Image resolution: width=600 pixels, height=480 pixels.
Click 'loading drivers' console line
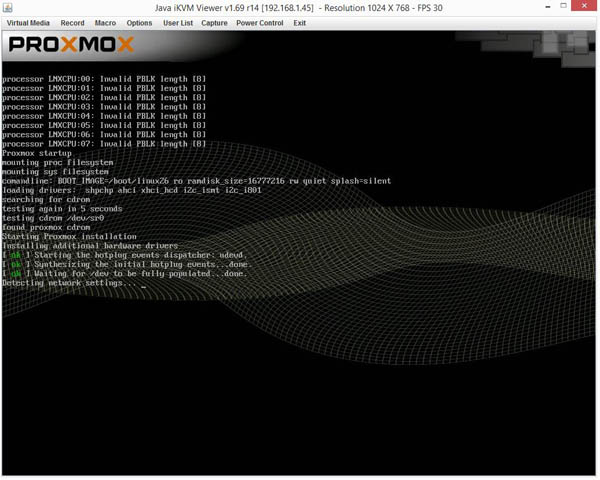point(132,190)
